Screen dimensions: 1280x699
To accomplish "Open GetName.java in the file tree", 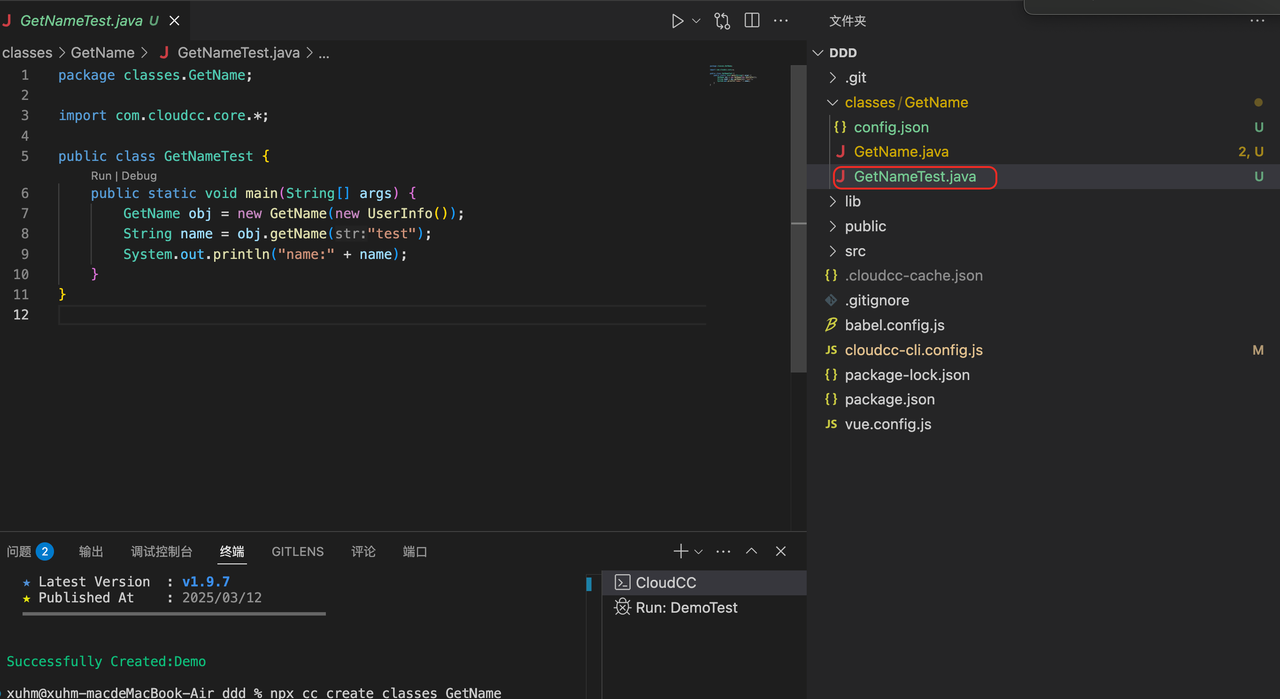I will click(x=901, y=152).
